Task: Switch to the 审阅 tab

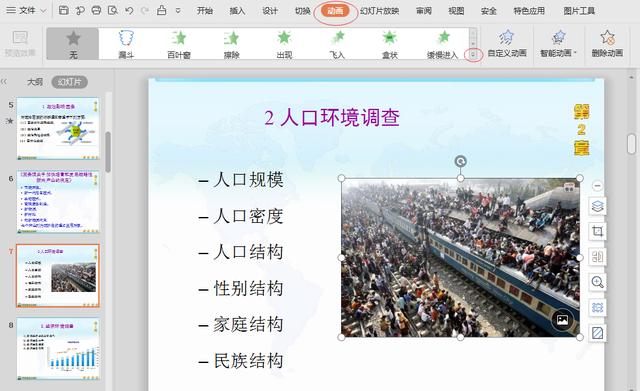Action: point(424,11)
